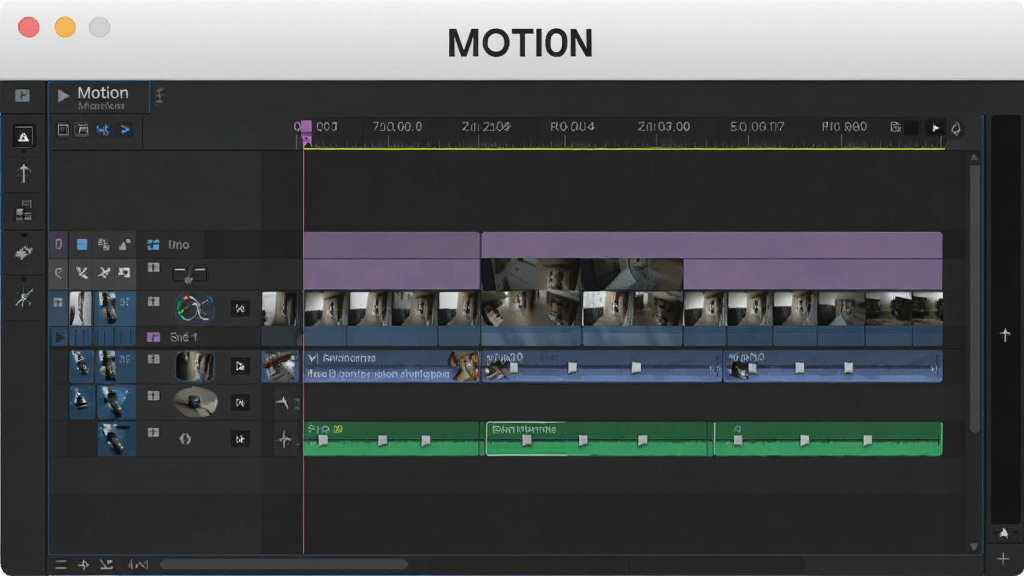Open the stacked layers tool in left sidebar
The image size is (1024, 576).
[24, 211]
